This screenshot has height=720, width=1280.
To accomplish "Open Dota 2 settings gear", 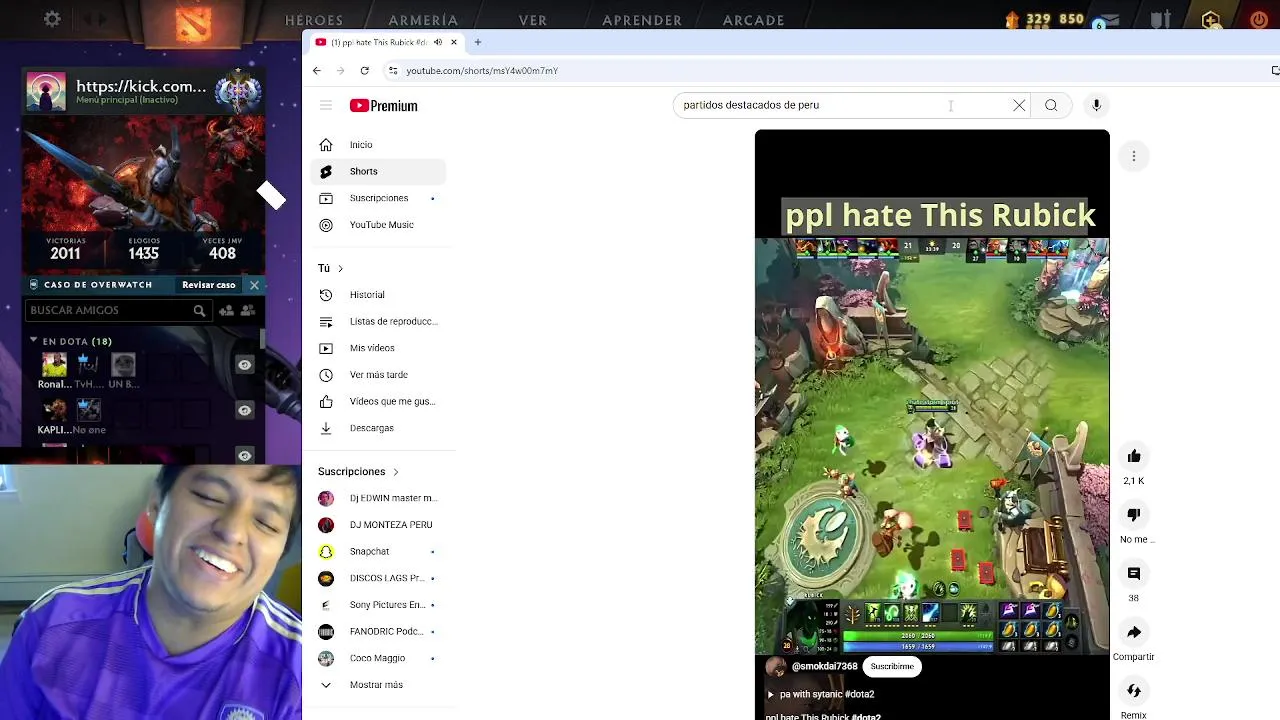I will point(52,19).
